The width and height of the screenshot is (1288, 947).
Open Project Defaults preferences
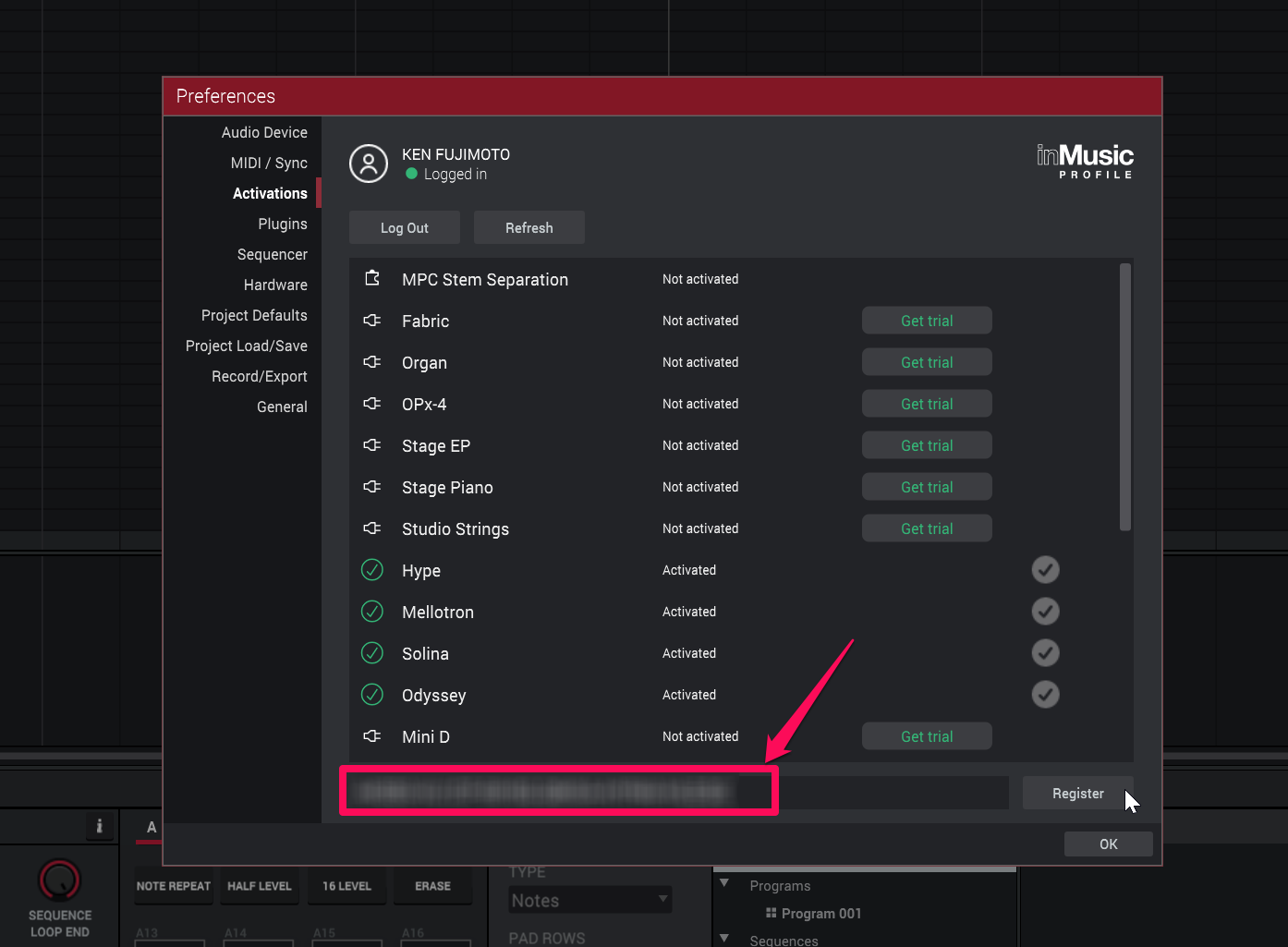coord(254,315)
